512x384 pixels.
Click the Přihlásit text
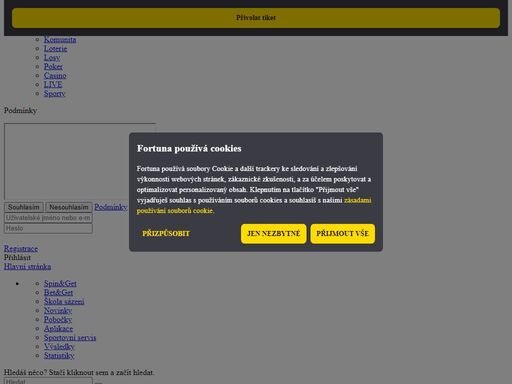(17, 258)
